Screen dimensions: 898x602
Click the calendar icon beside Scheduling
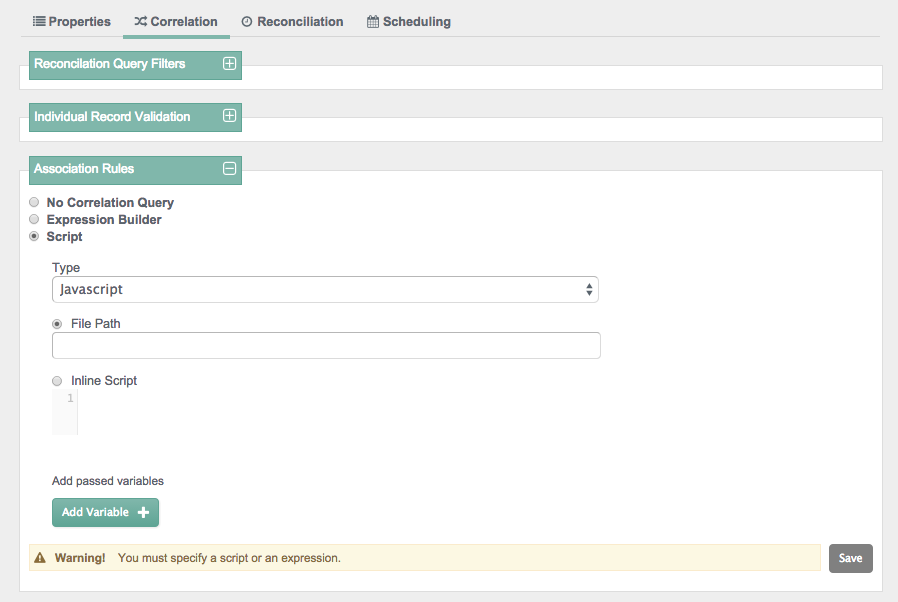pyautogui.click(x=373, y=22)
